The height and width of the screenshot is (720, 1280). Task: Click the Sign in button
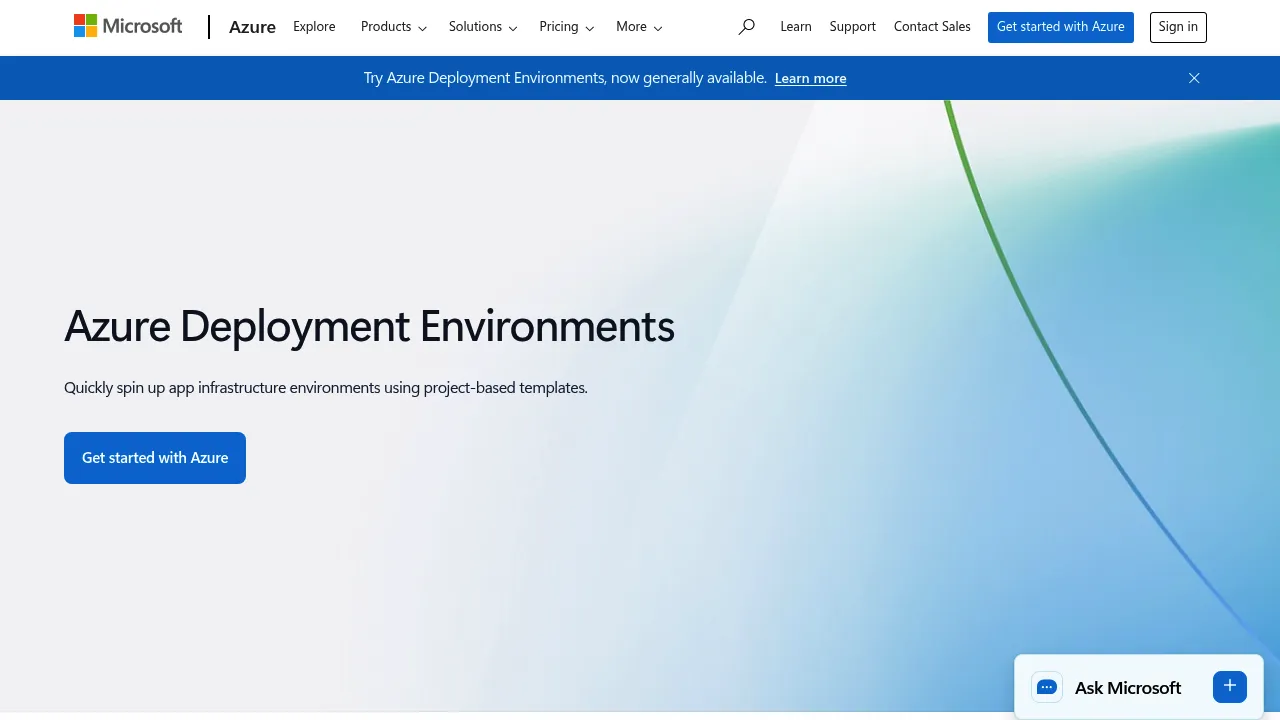[1178, 27]
